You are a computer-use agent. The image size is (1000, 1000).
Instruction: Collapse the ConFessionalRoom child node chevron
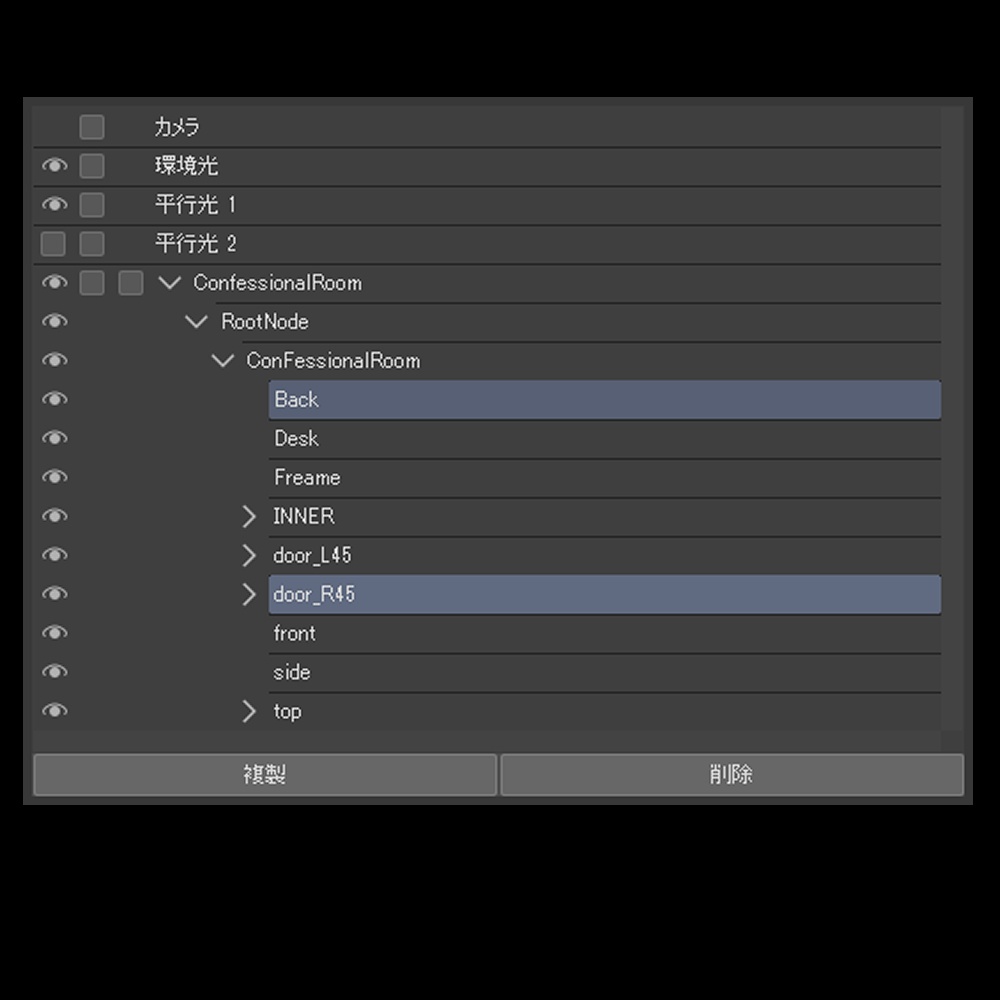[223, 361]
